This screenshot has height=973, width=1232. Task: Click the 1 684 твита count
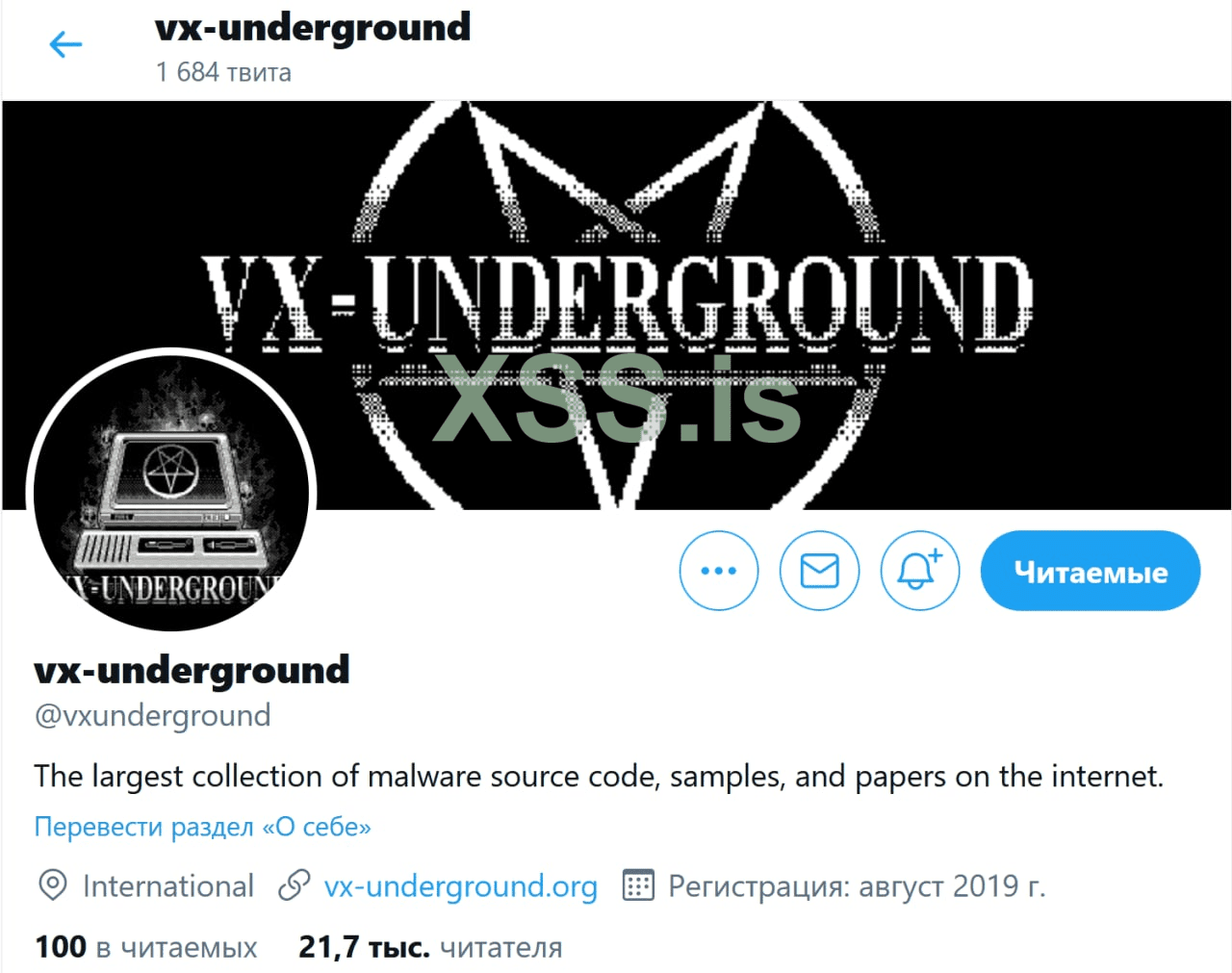[x=223, y=72]
